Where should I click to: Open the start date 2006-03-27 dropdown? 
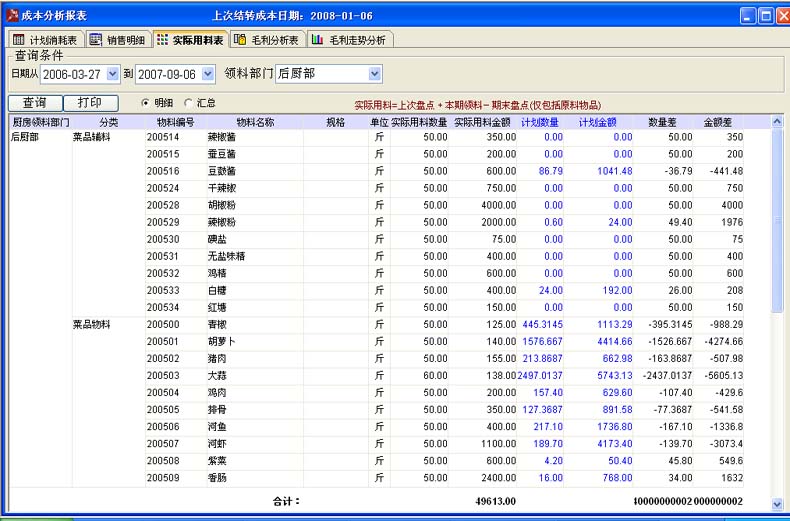112,74
